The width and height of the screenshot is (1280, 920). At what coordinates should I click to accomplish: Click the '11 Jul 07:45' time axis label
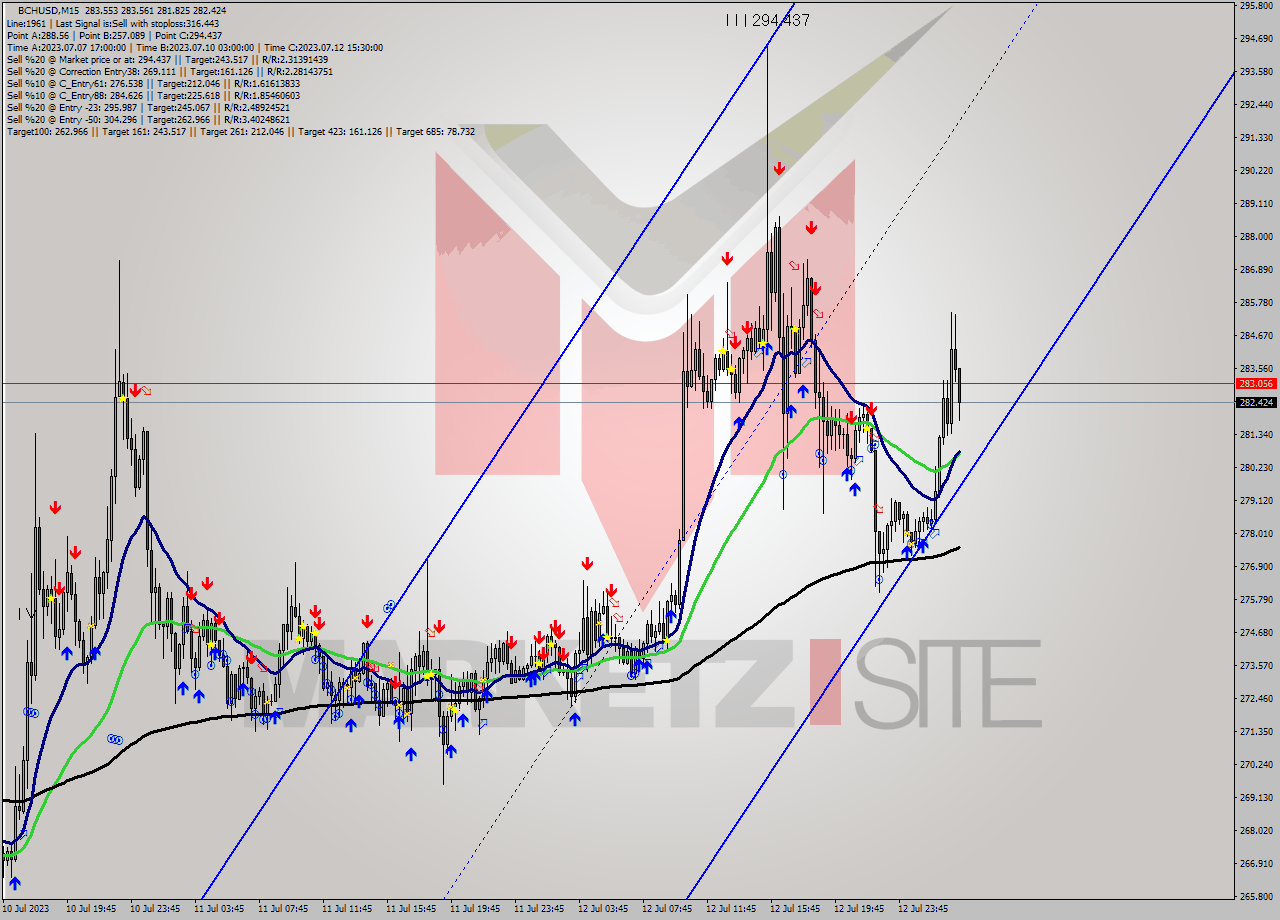pyautogui.click(x=283, y=909)
